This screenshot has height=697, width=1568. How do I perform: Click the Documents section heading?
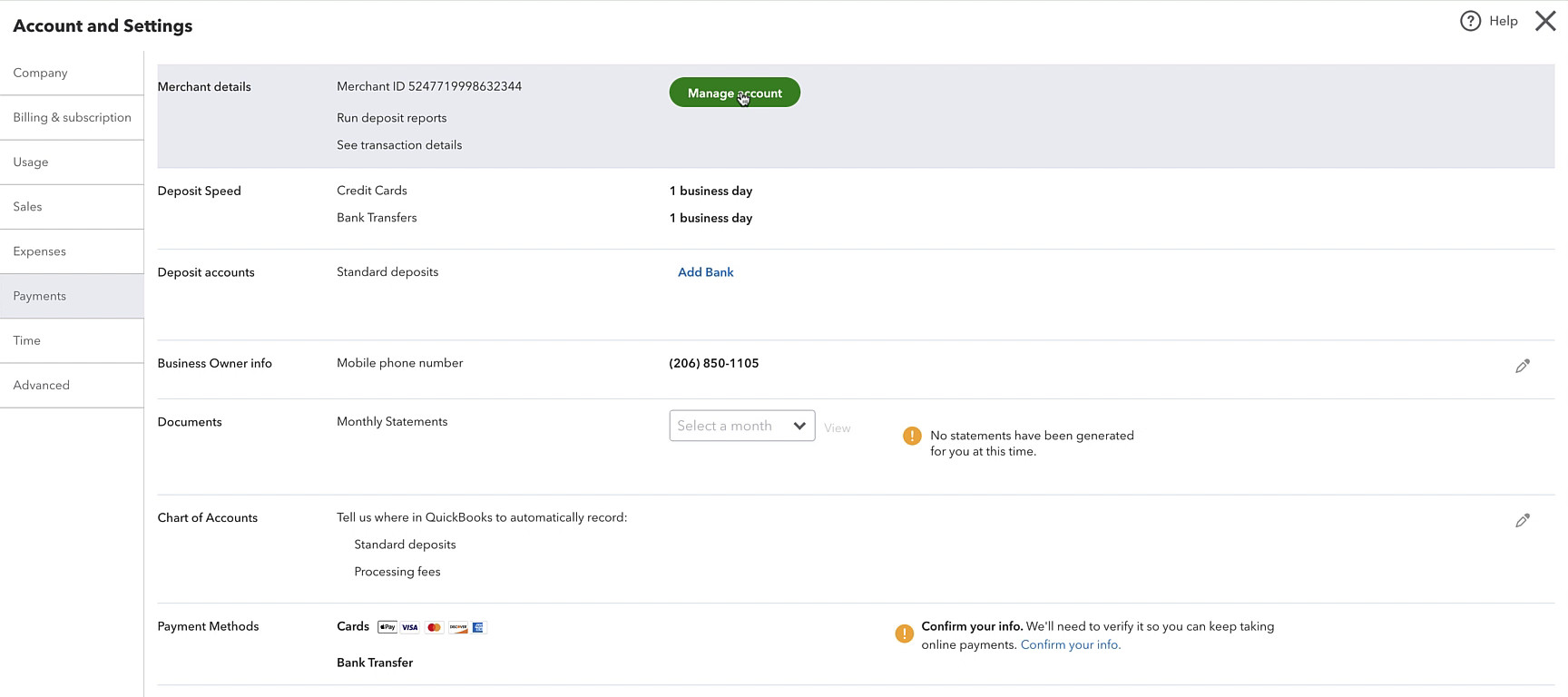pos(190,422)
